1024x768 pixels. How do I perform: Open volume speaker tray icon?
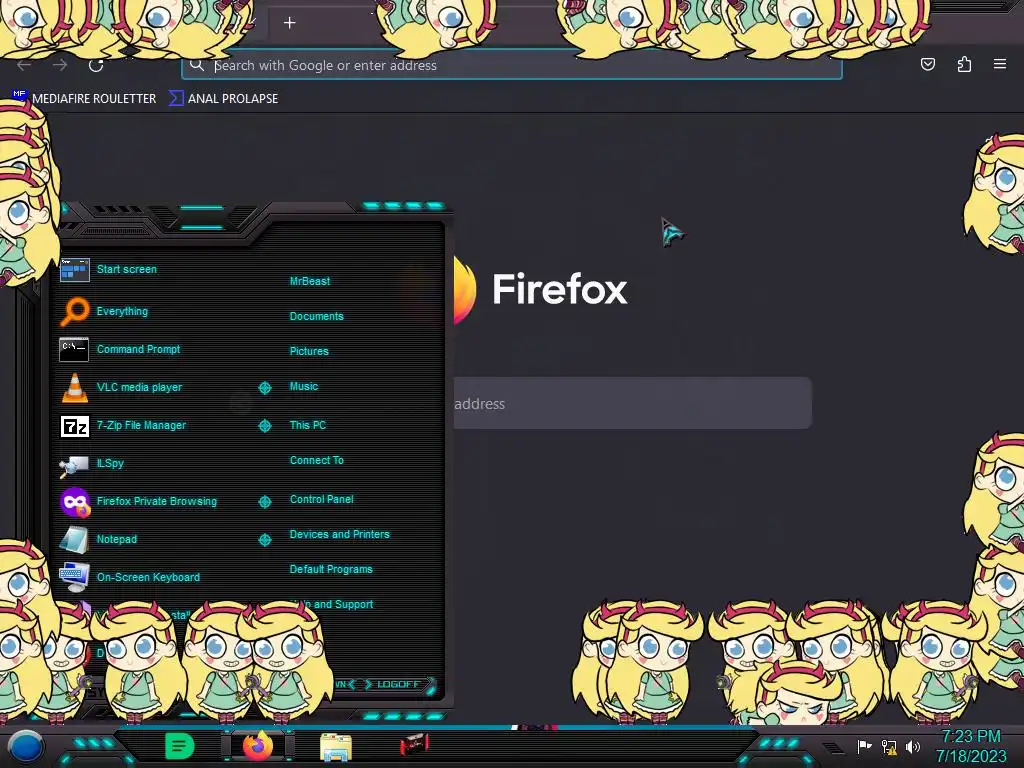point(913,746)
